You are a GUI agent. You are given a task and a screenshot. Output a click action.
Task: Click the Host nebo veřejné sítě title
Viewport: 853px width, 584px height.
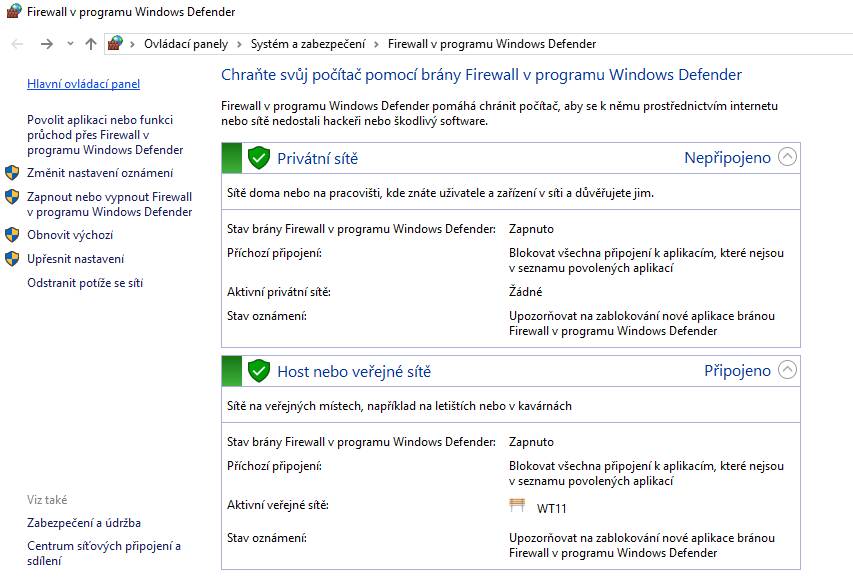[354, 372]
